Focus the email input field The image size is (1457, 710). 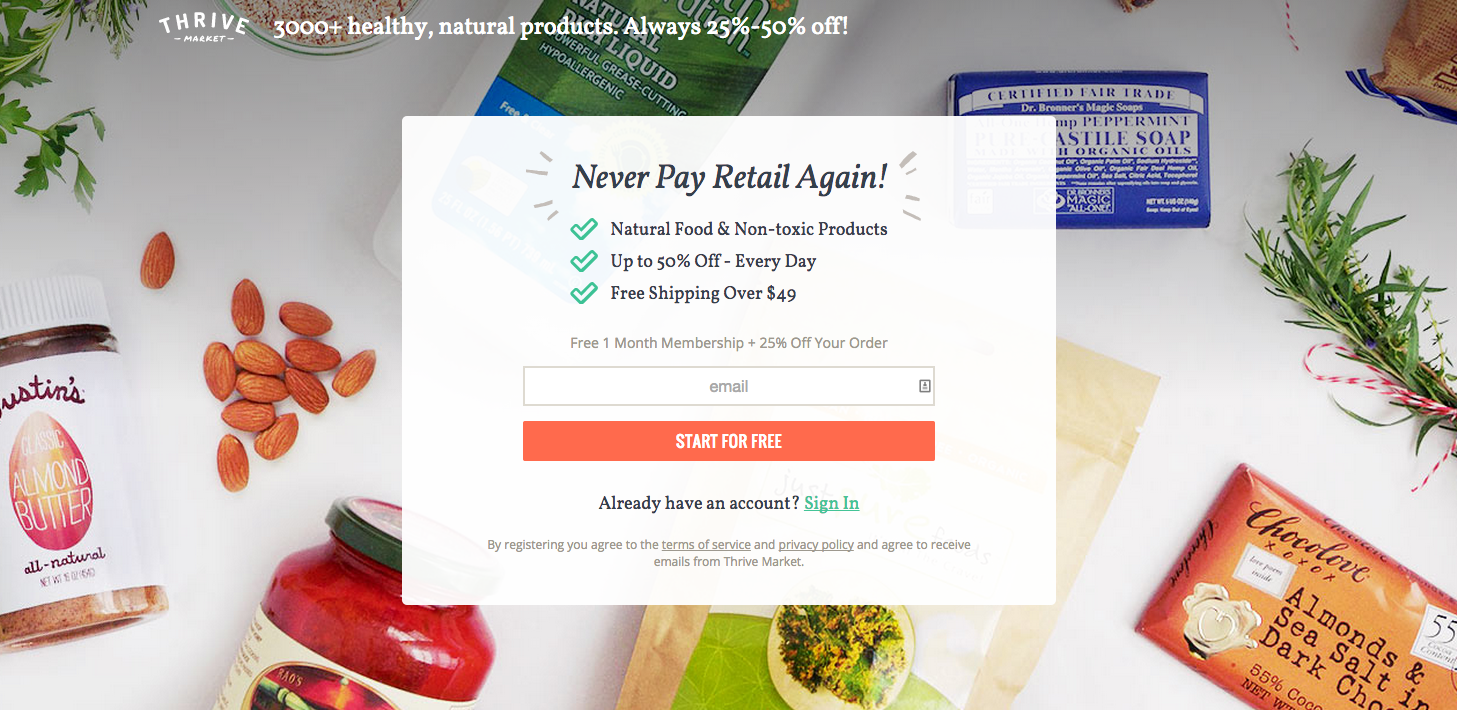[x=728, y=386]
